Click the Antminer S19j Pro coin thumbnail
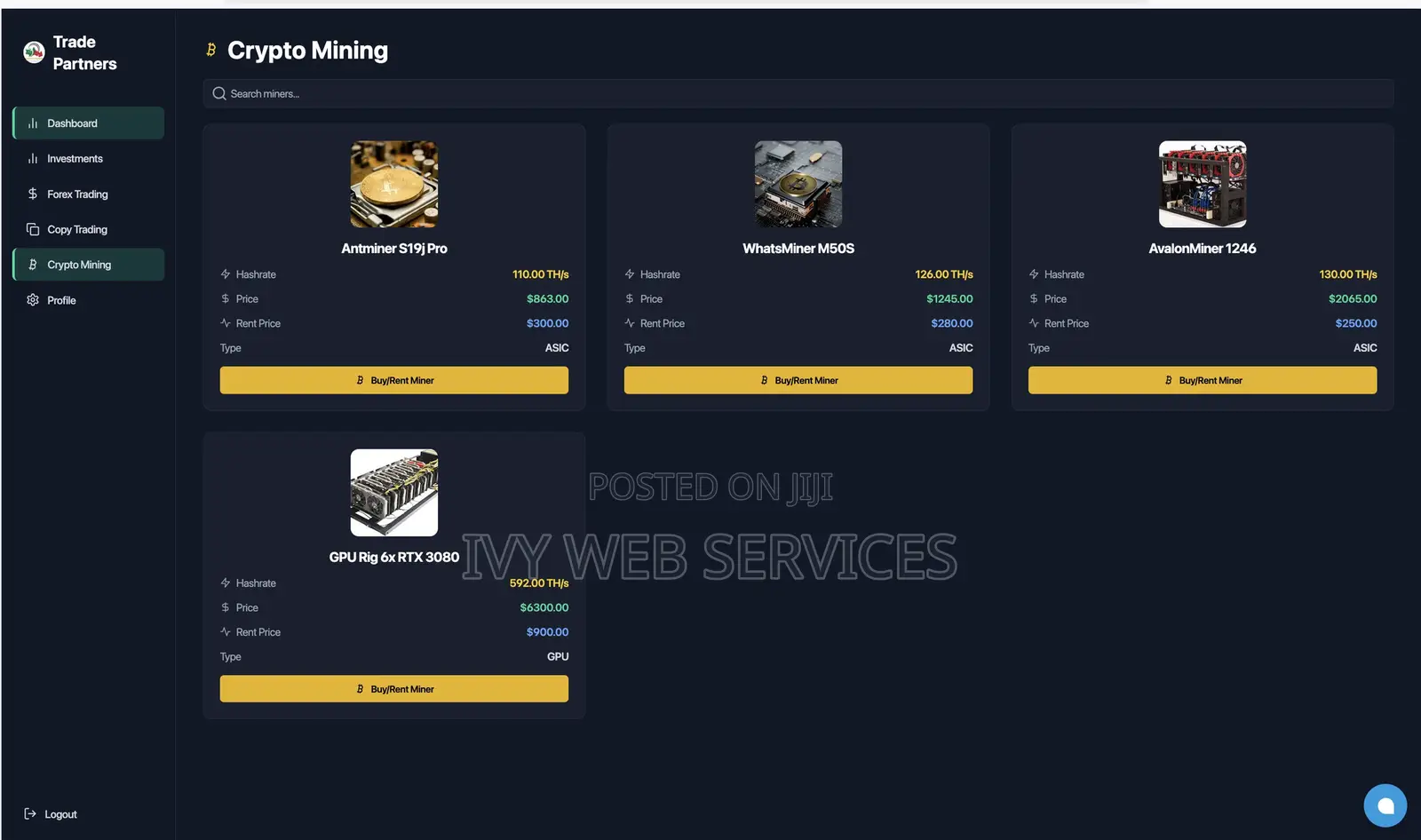1421x840 pixels. click(394, 184)
